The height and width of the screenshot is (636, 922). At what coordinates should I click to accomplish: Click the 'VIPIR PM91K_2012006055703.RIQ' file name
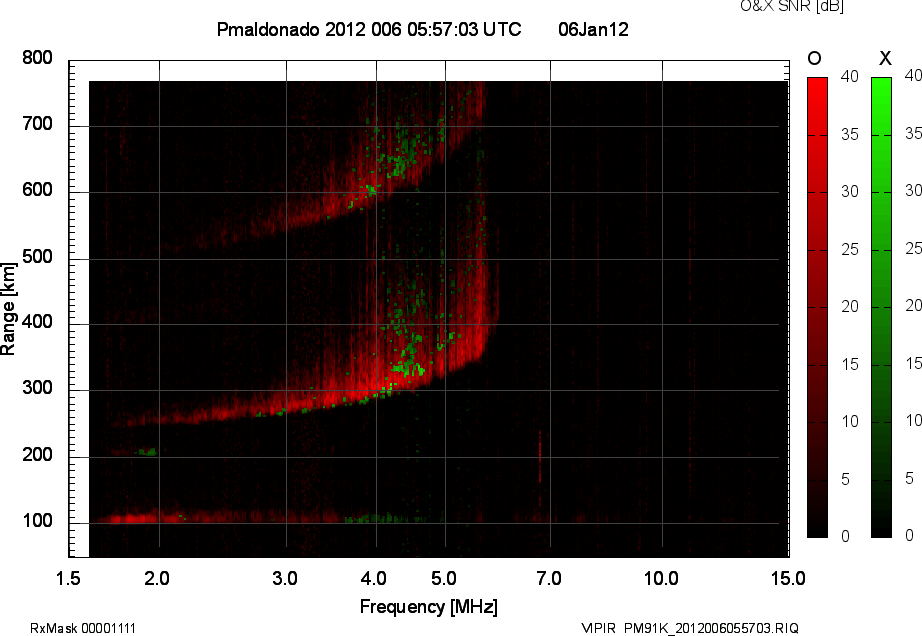coord(690,628)
